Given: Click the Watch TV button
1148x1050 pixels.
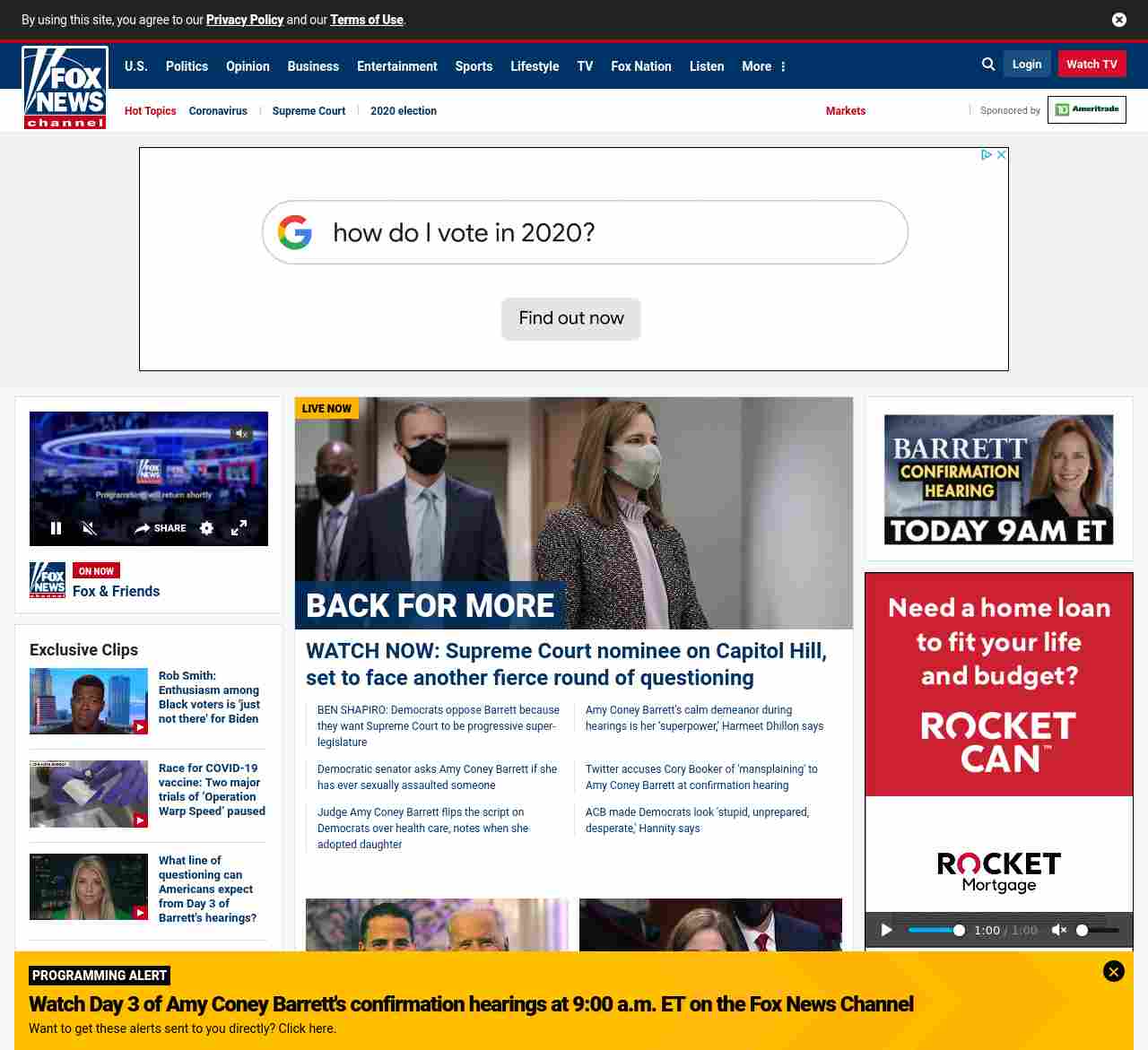Looking at the screenshot, I should coord(1091,64).
